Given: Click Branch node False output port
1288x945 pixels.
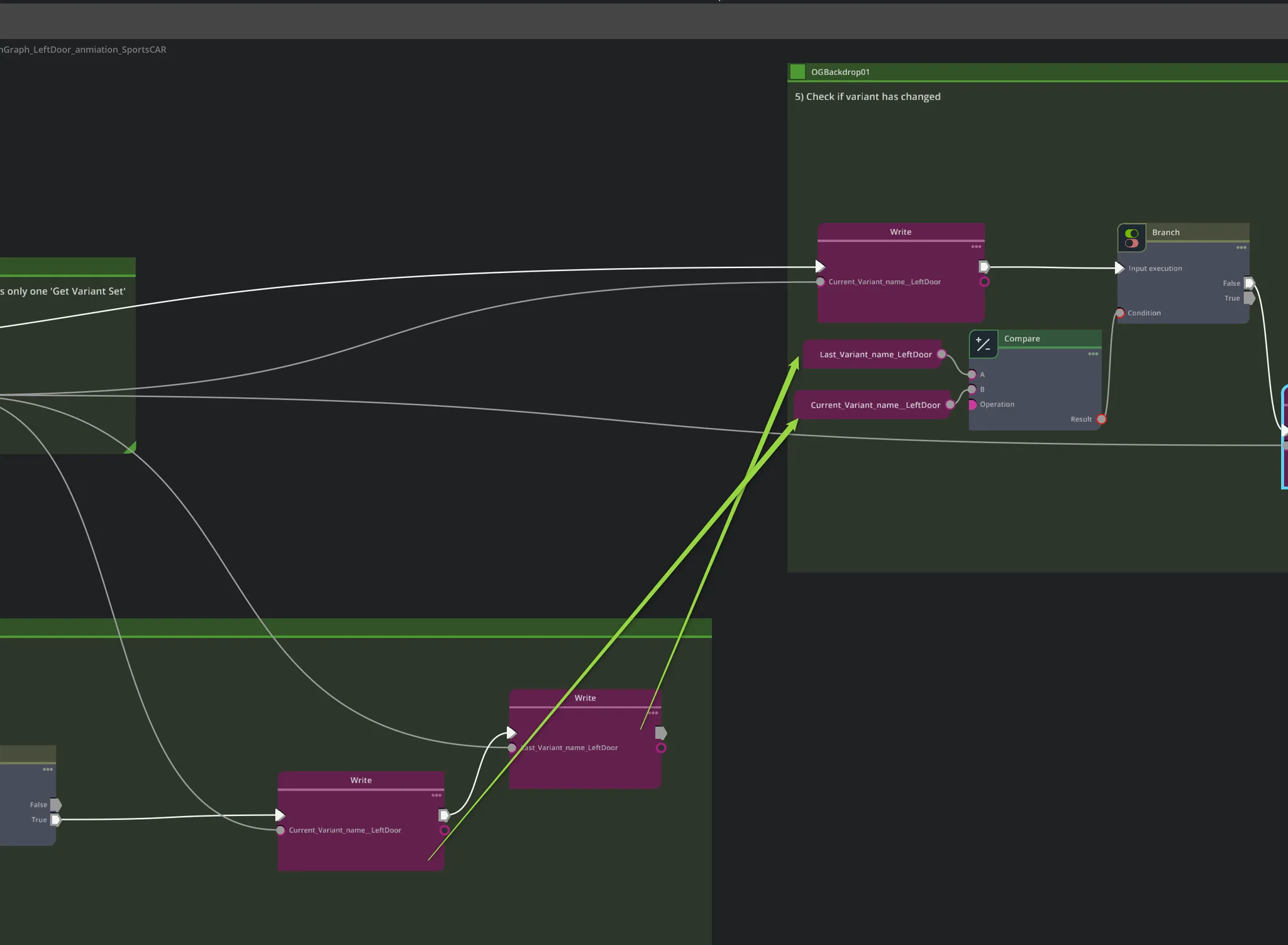Looking at the screenshot, I should [x=1250, y=283].
